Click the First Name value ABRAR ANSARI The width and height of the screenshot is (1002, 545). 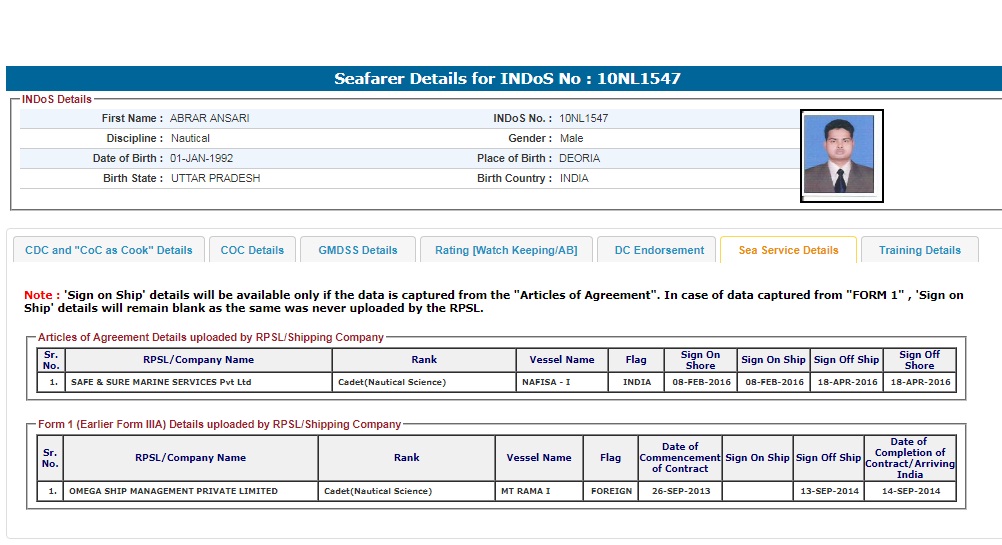(x=209, y=118)
